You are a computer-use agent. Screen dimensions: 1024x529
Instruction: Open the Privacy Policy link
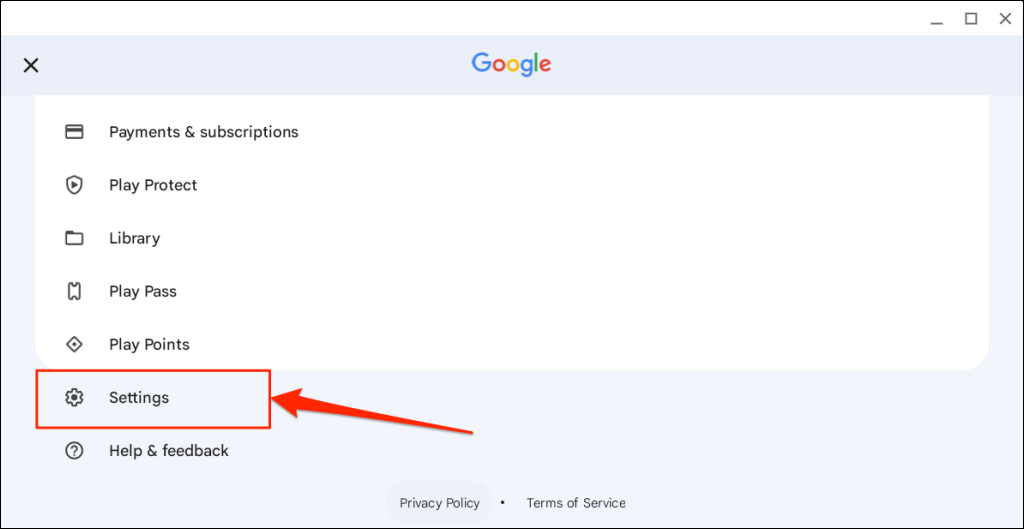point(439,503)
